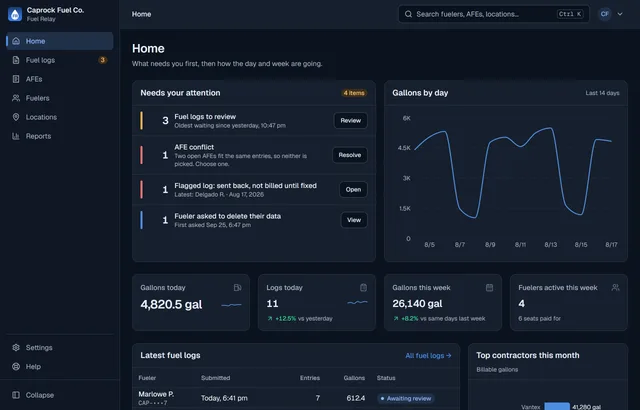Click the 26,140 gal weekly value
Screen dimensions: 640x410
click(417, 304)
